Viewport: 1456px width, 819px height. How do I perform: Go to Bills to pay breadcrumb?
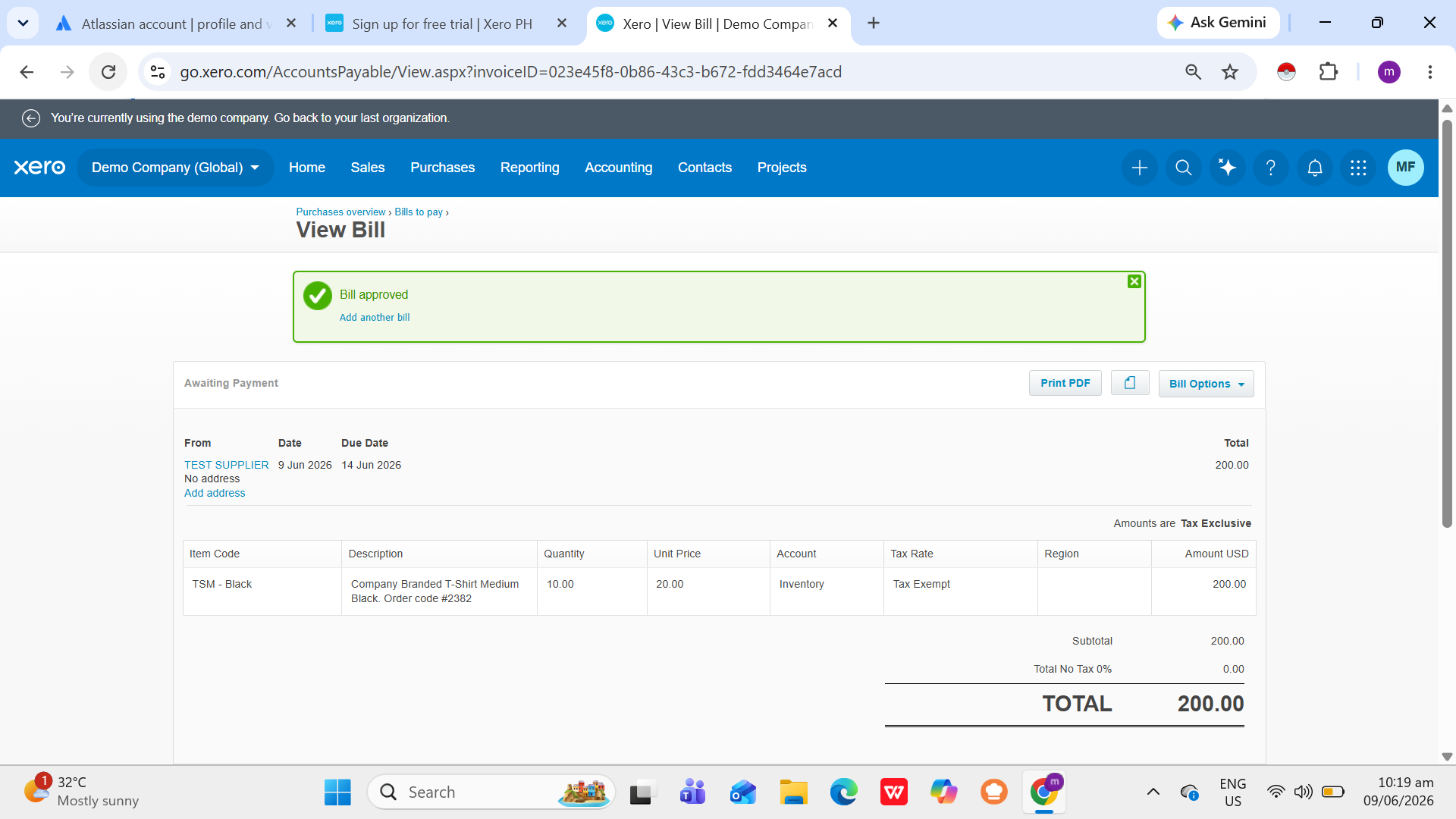pyautogui.click(x=419, y=212)
